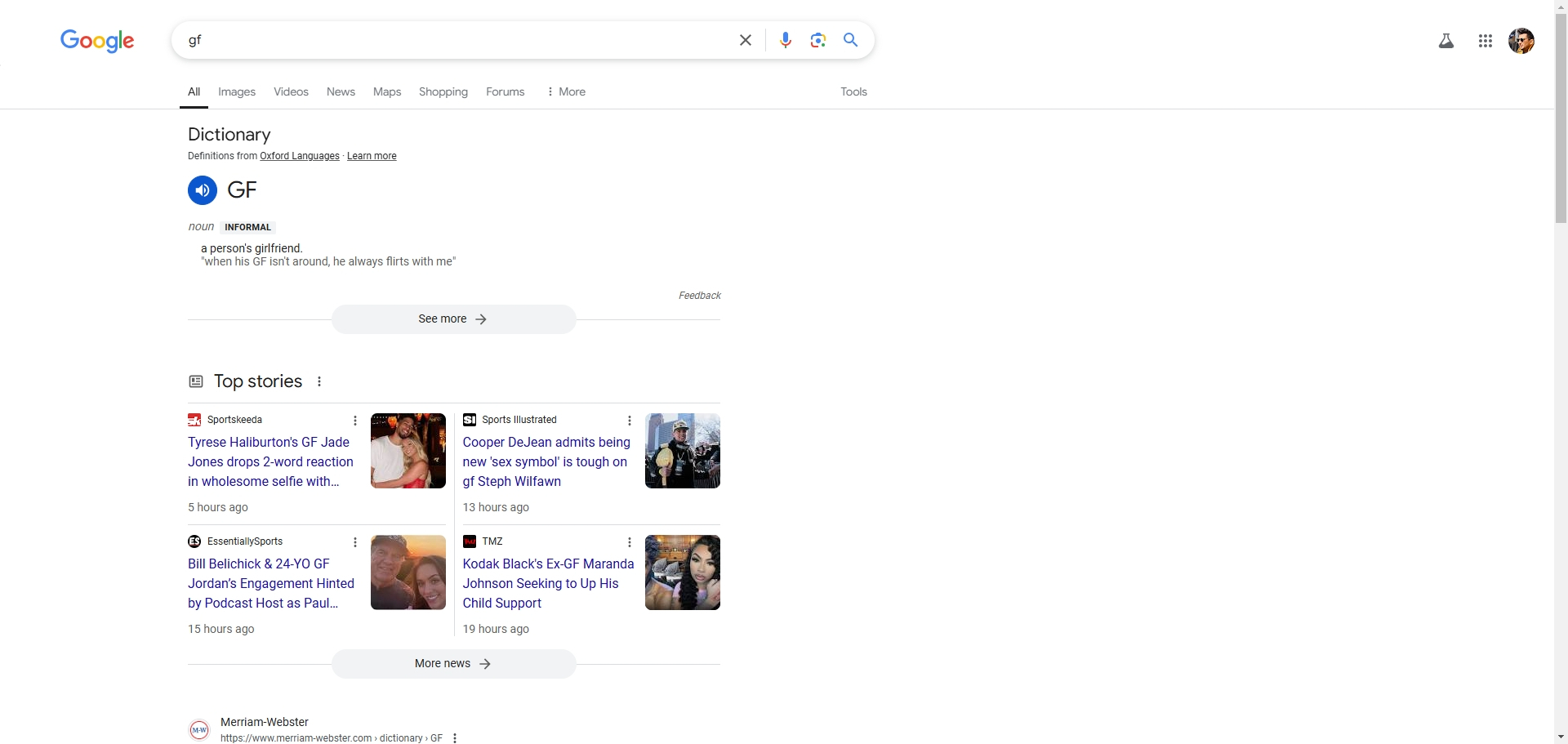The height and width of the screenshot is (744, 1568).
Task: Open Cooper DeJean sex symbol story
Action: pos(546,461)
